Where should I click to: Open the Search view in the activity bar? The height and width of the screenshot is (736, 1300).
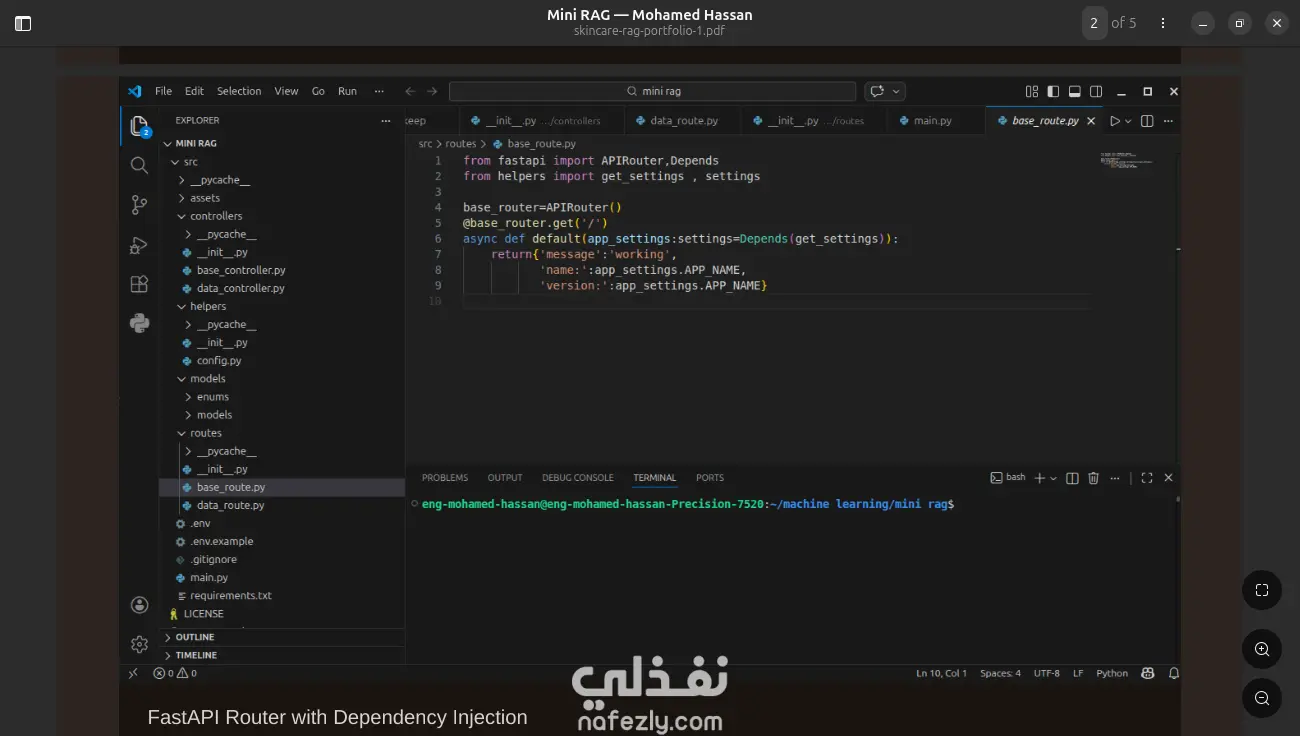coord(139,165)
